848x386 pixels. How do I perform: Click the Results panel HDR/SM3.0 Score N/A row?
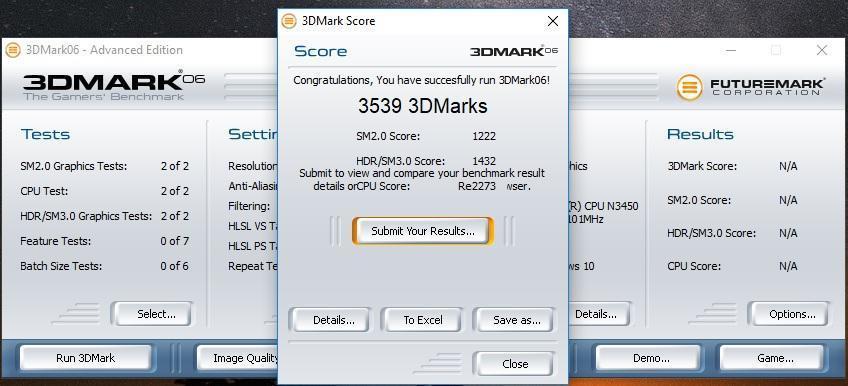pyautogui.click(x=732, y=233)
